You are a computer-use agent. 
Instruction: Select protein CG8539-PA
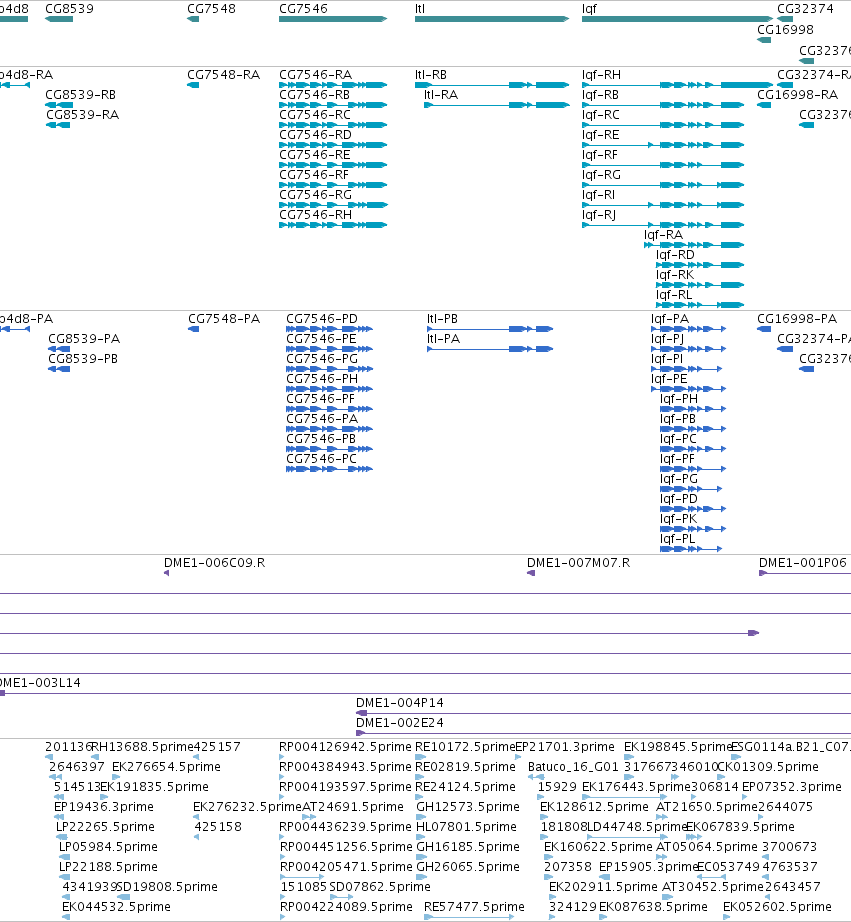[x=59, y=349]
